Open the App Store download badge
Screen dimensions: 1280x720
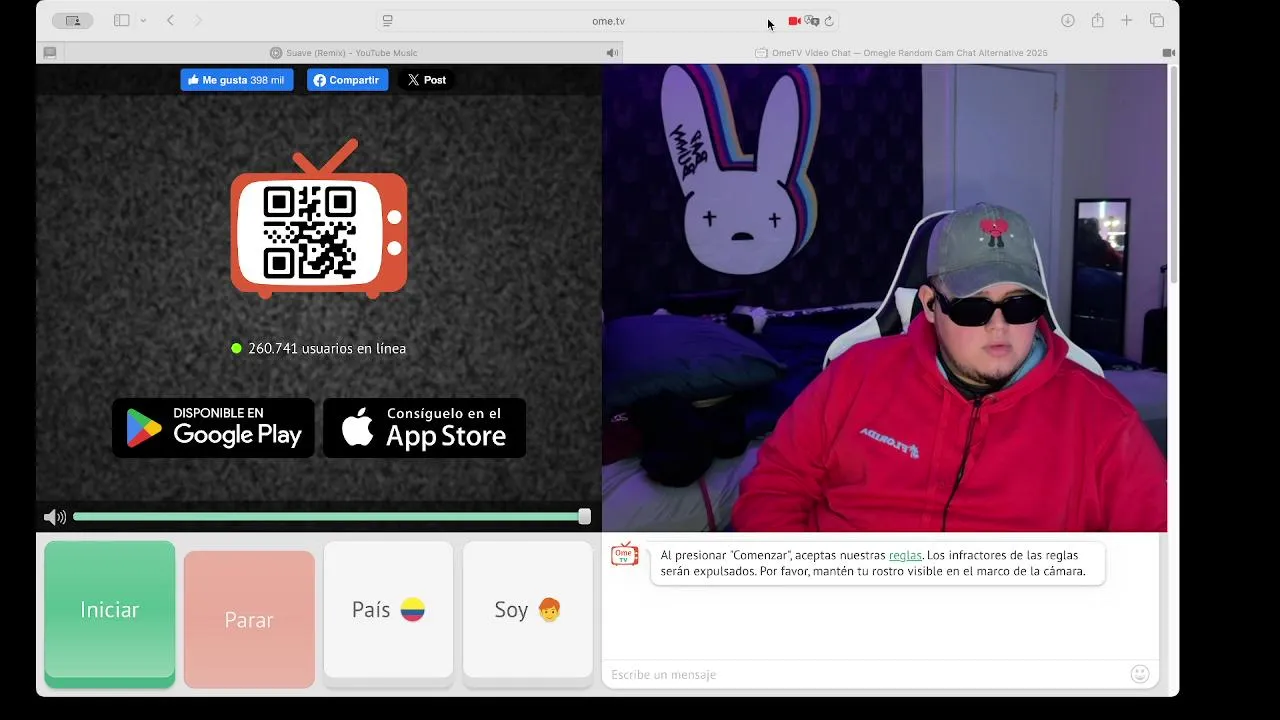(424, 428)
